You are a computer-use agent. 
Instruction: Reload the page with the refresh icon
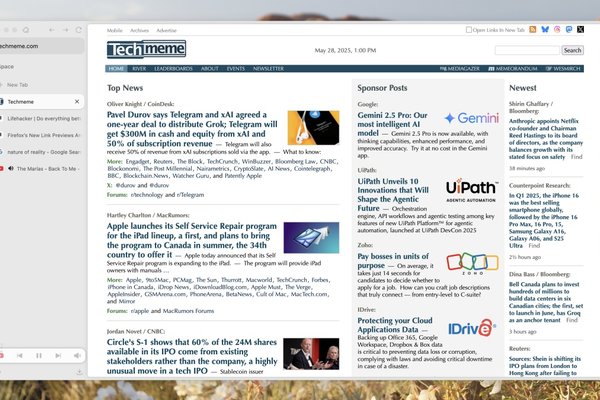(x=79, y=30)
